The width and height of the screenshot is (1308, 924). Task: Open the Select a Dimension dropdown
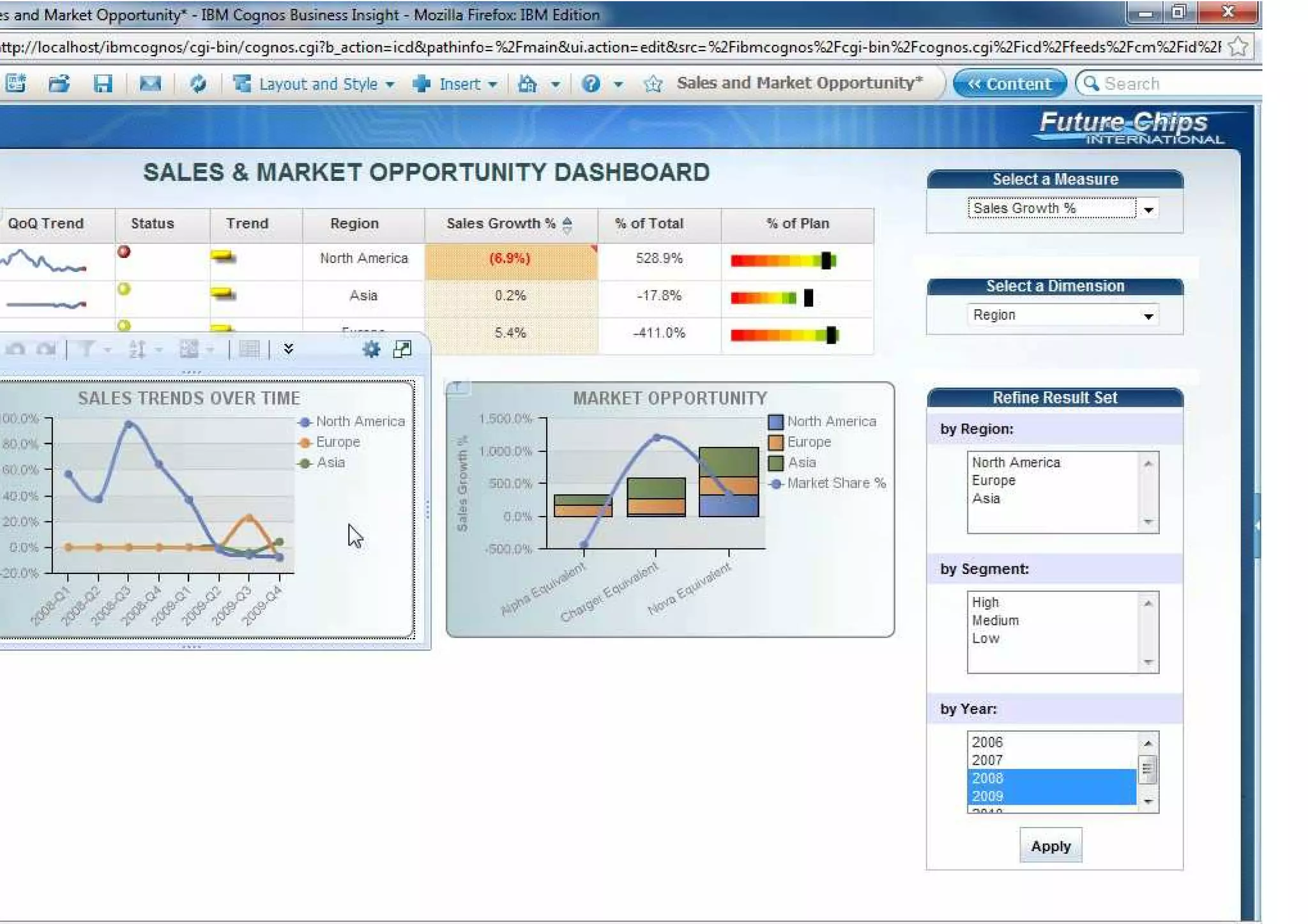point(1148,316)
